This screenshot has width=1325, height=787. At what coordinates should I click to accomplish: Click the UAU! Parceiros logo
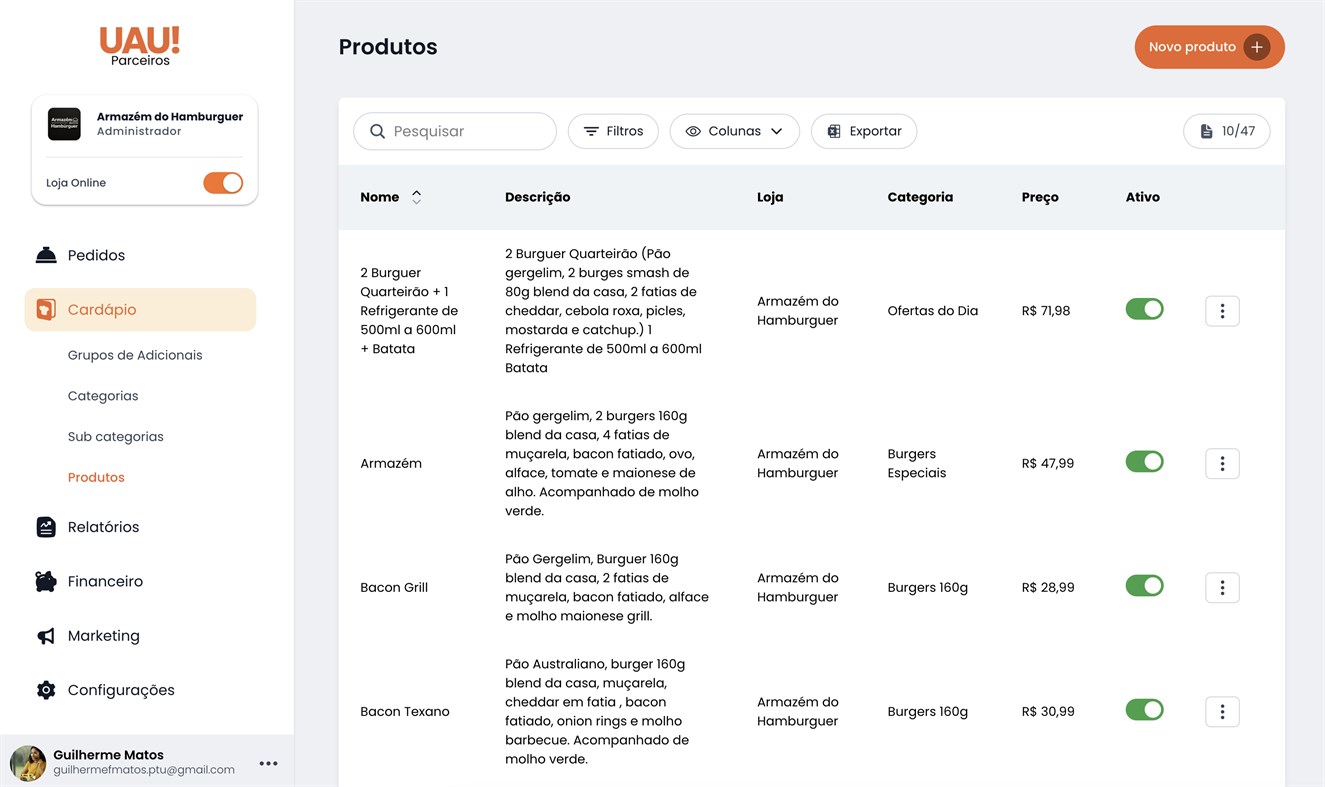click(x=140, y=46)
